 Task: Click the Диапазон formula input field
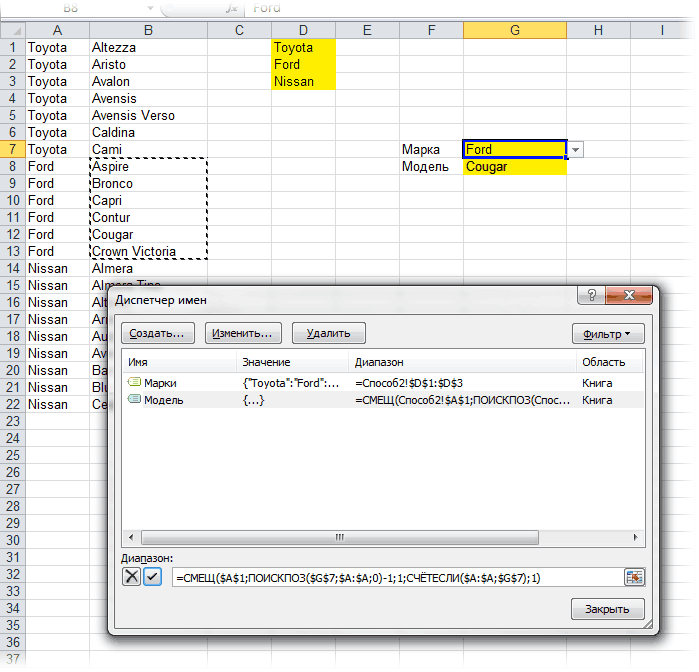point(398,577)
